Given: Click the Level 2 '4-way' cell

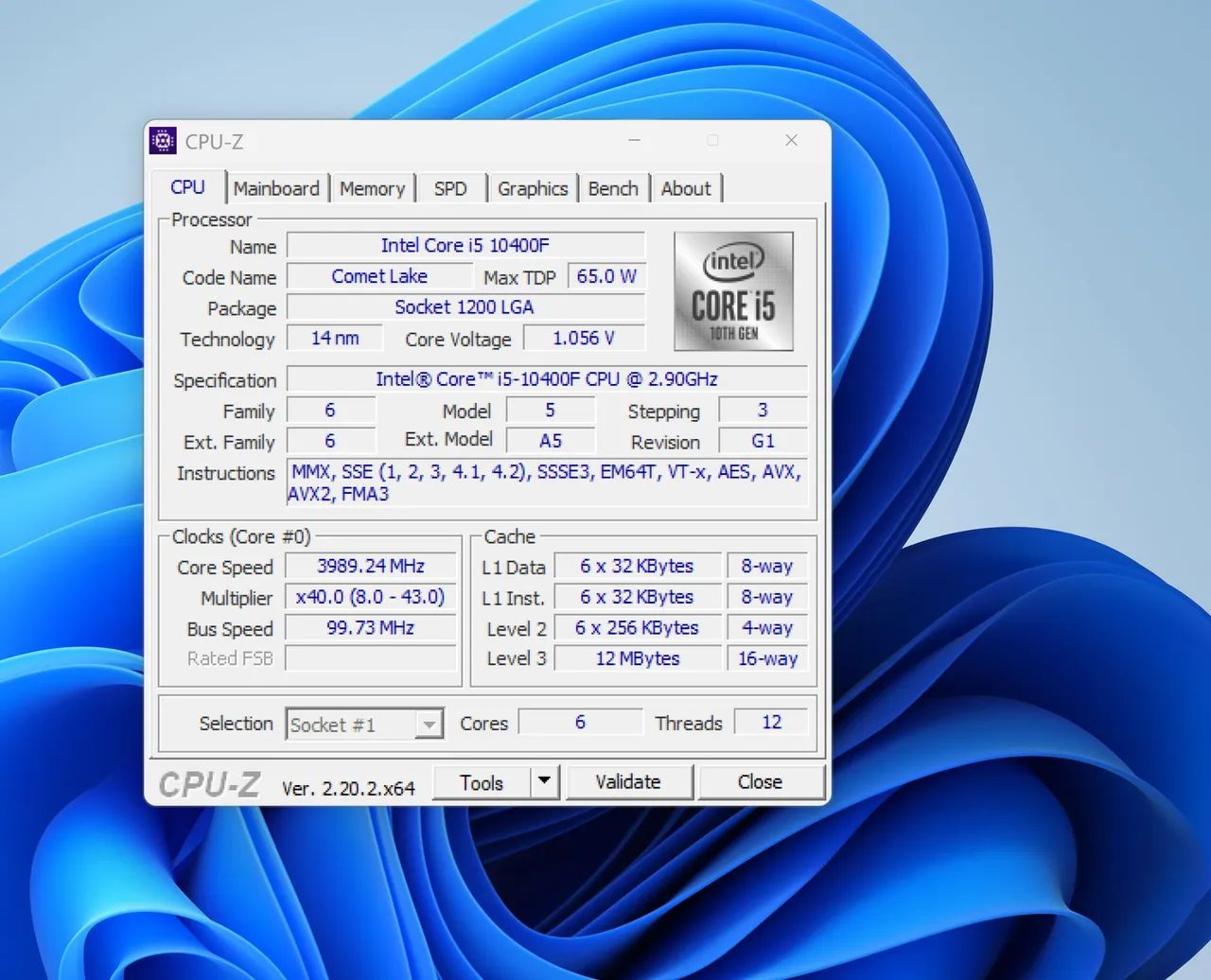Looking at the screenshot, I should coord(767,628).
